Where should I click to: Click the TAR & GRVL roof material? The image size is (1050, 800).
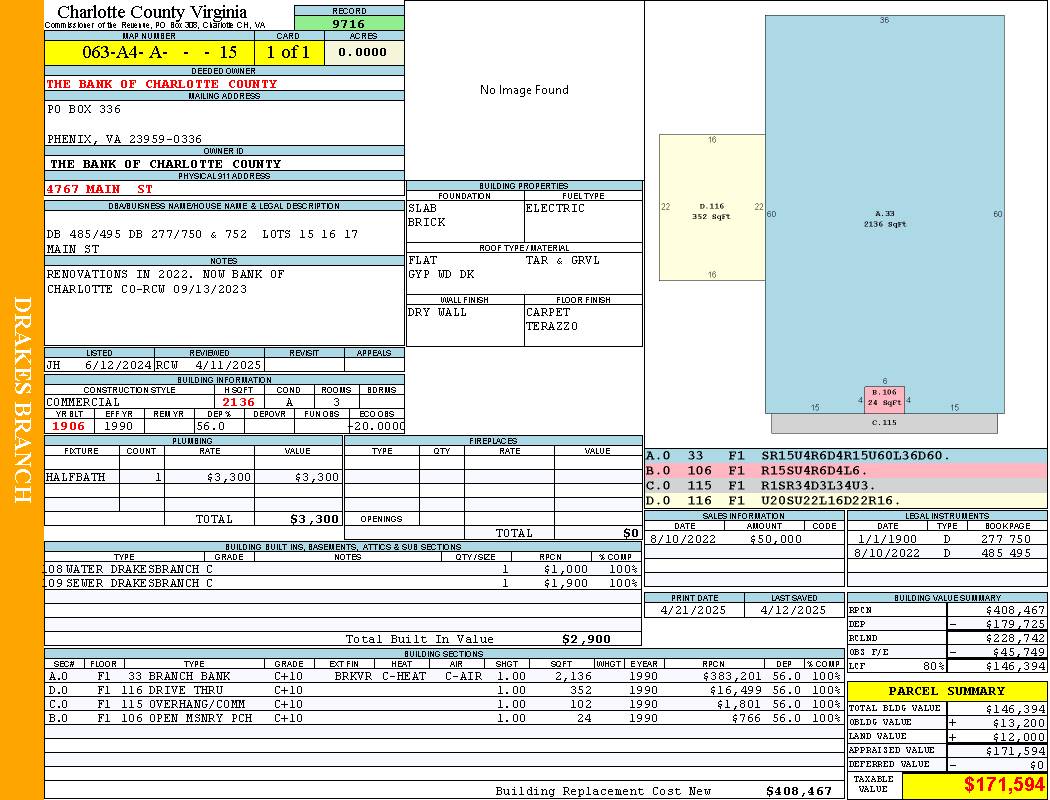click(562, 260)
